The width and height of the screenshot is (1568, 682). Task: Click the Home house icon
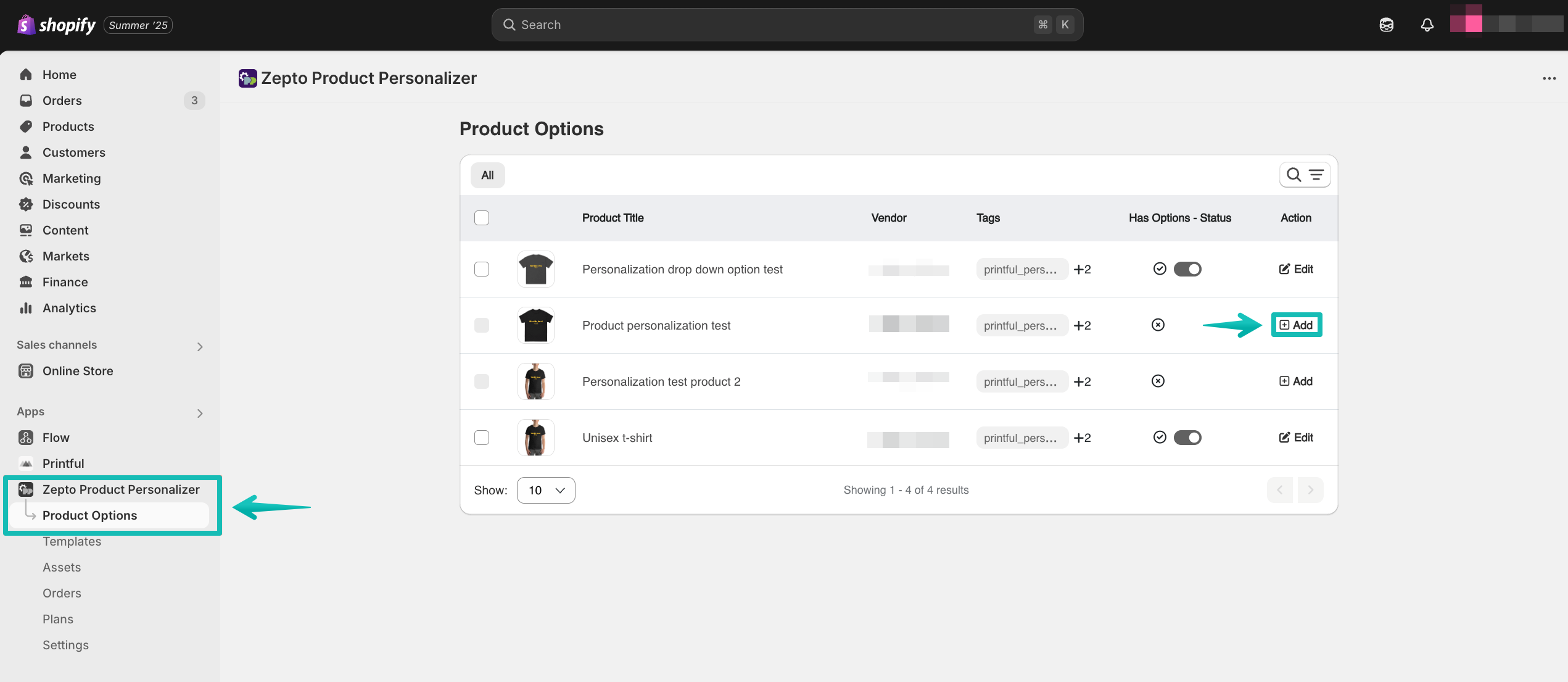(x=26, y=75)
